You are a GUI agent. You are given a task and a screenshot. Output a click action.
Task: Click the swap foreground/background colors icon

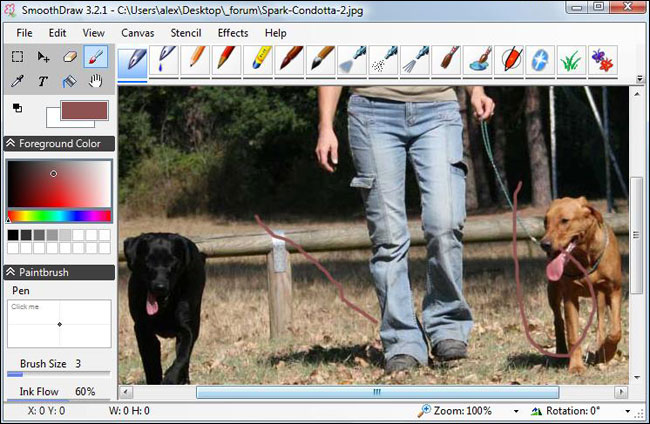coord(18,107)
